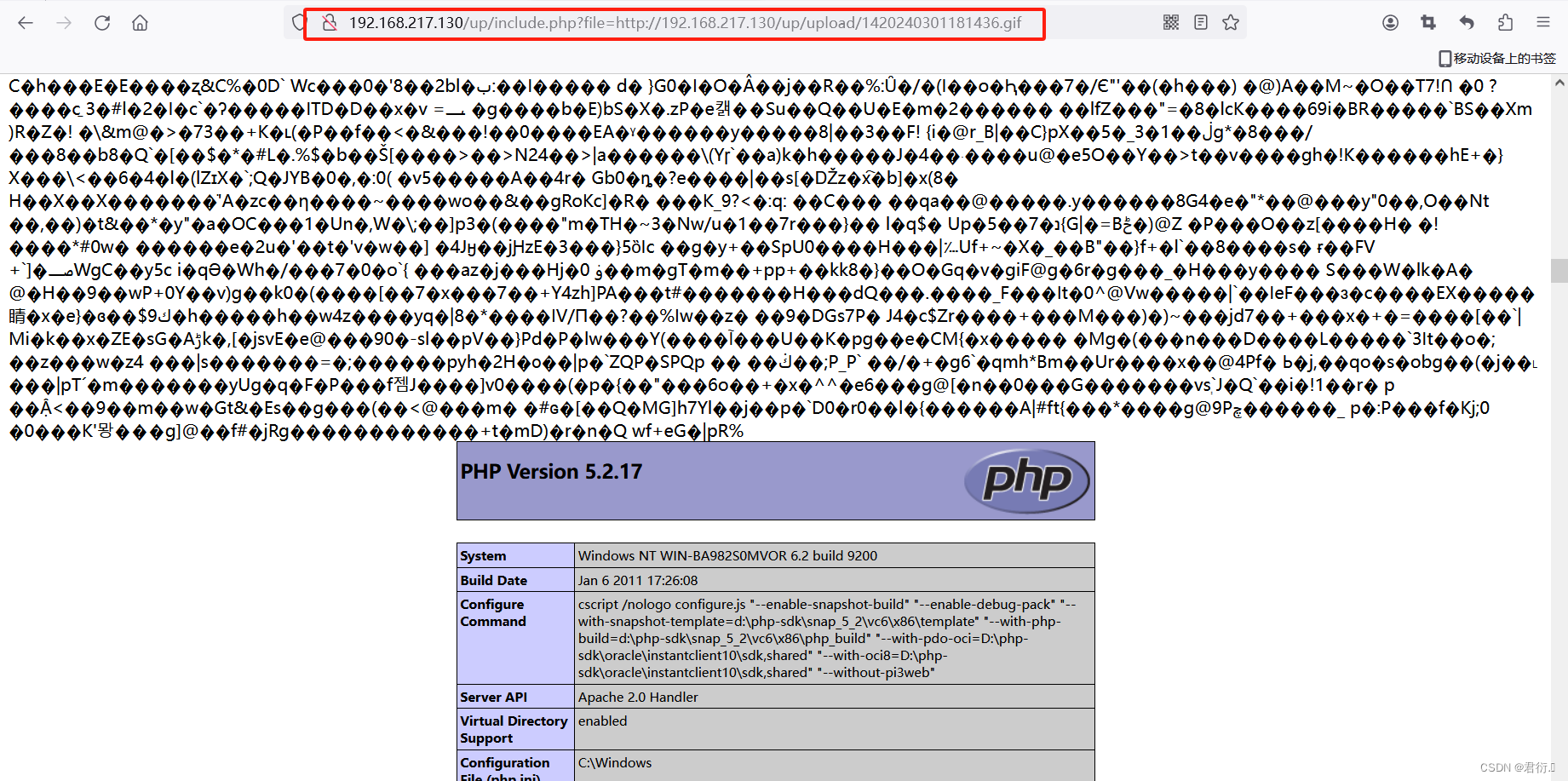Click the cscript configure command value cell

835,638
